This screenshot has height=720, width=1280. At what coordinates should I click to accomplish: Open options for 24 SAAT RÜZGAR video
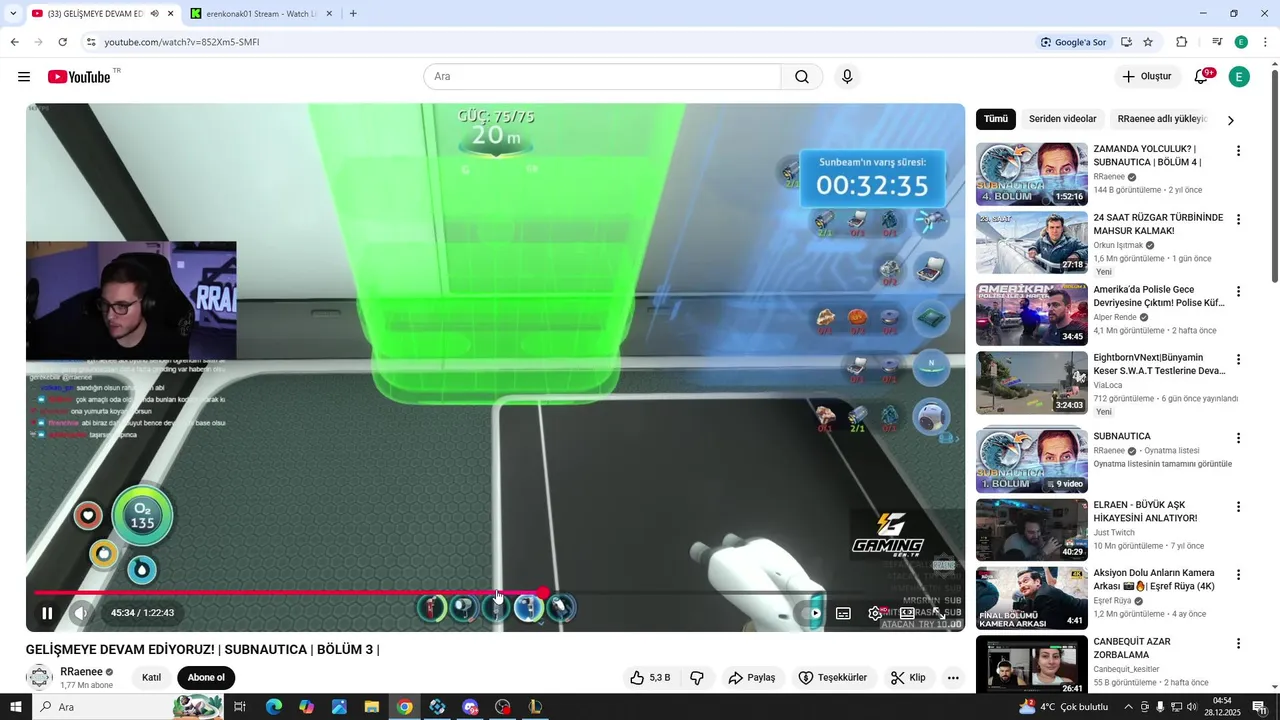pos(1238,219)
